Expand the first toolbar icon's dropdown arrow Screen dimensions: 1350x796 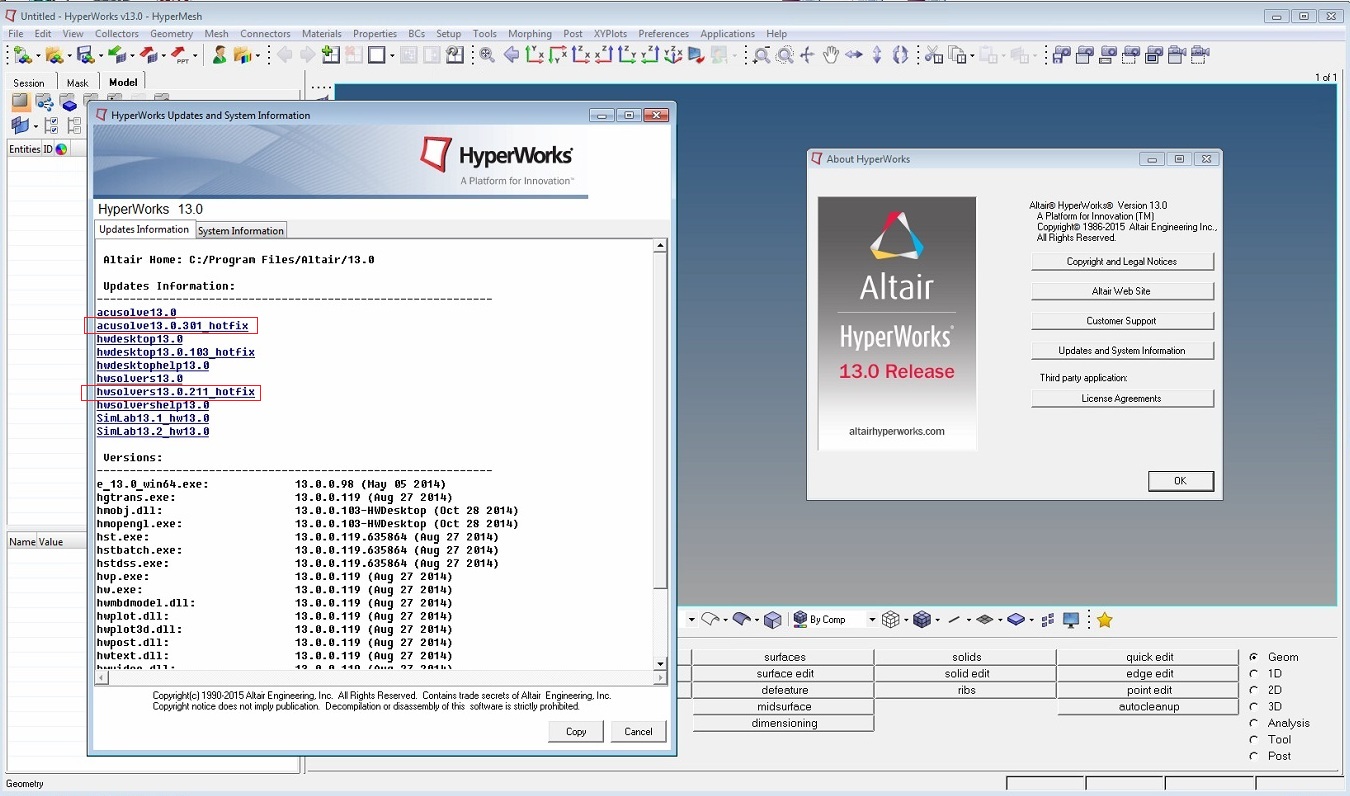pyautogui.click(x=38, y=55)
